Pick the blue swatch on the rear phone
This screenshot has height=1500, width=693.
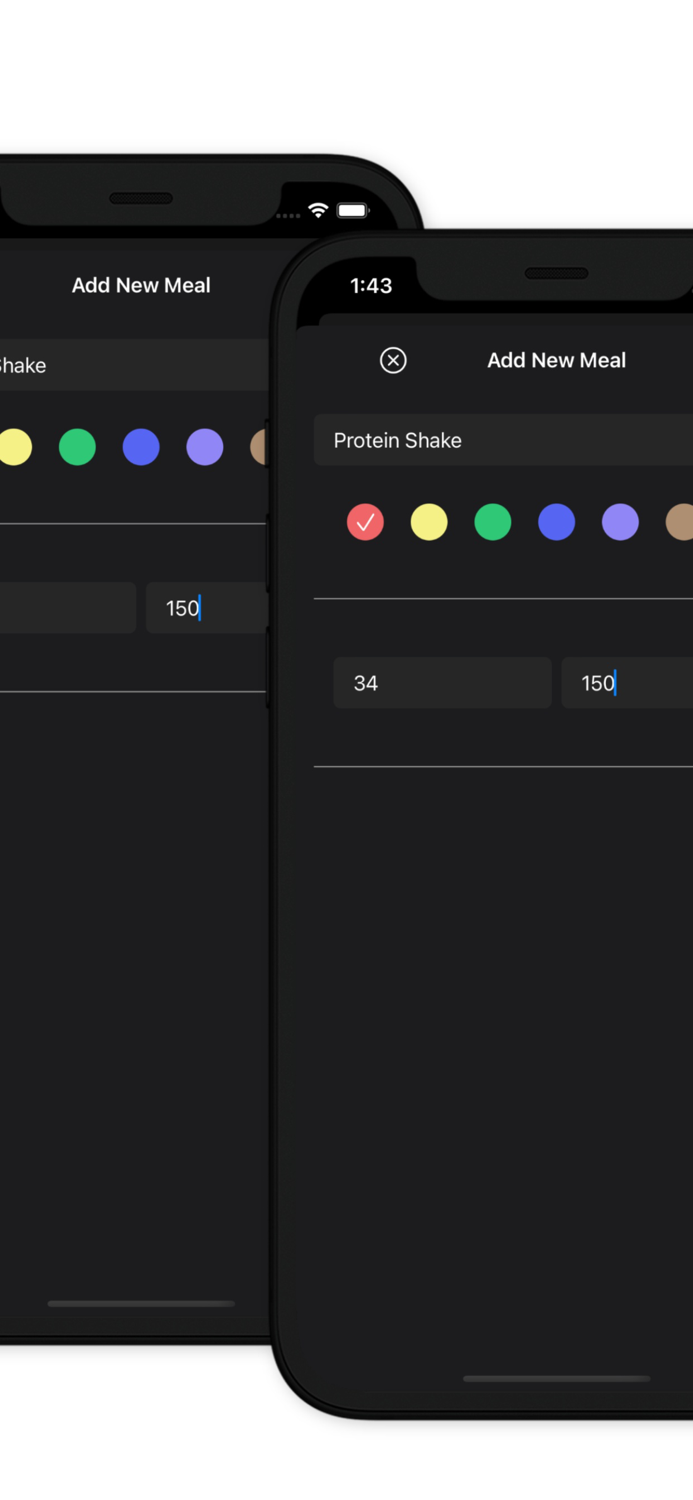pos(141,447)
